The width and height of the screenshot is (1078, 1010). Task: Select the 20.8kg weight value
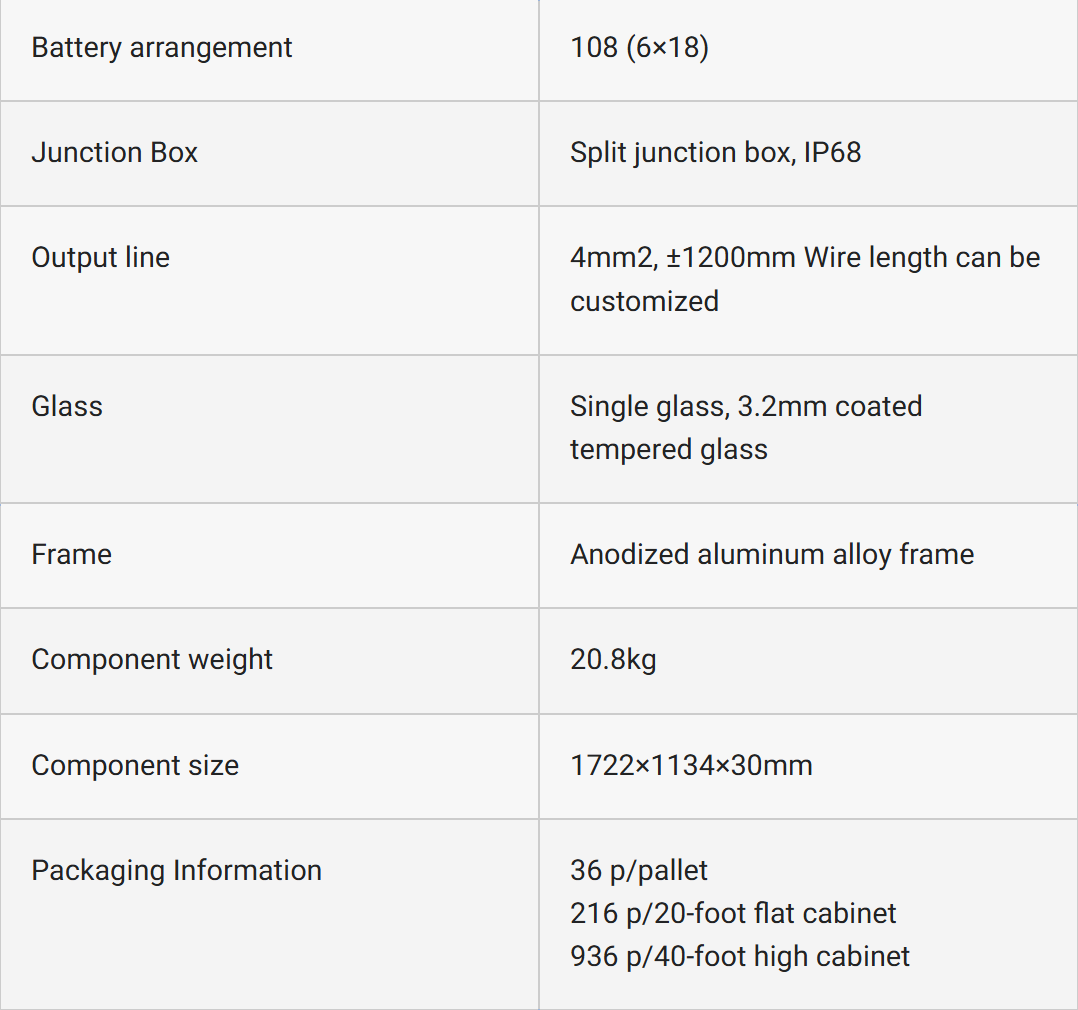[613, 660]
